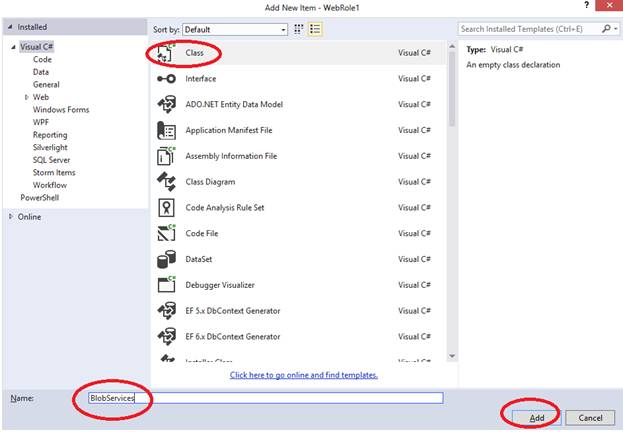This screenshot has height=432, width=623.
Task: Select the Reporting category
Action: click(x=50, y=135)
